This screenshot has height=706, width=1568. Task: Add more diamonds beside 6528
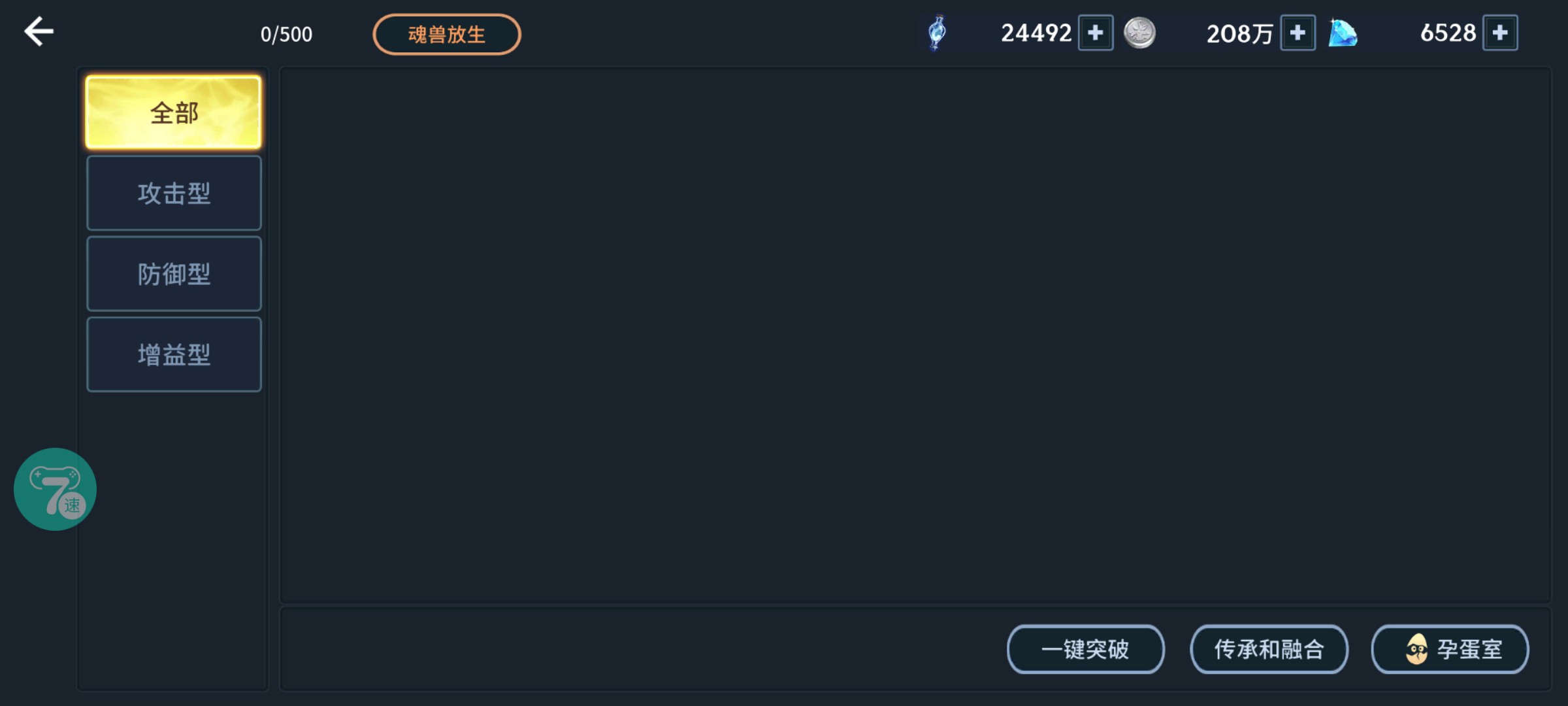pyautogui.click(x=1500, y=33)
